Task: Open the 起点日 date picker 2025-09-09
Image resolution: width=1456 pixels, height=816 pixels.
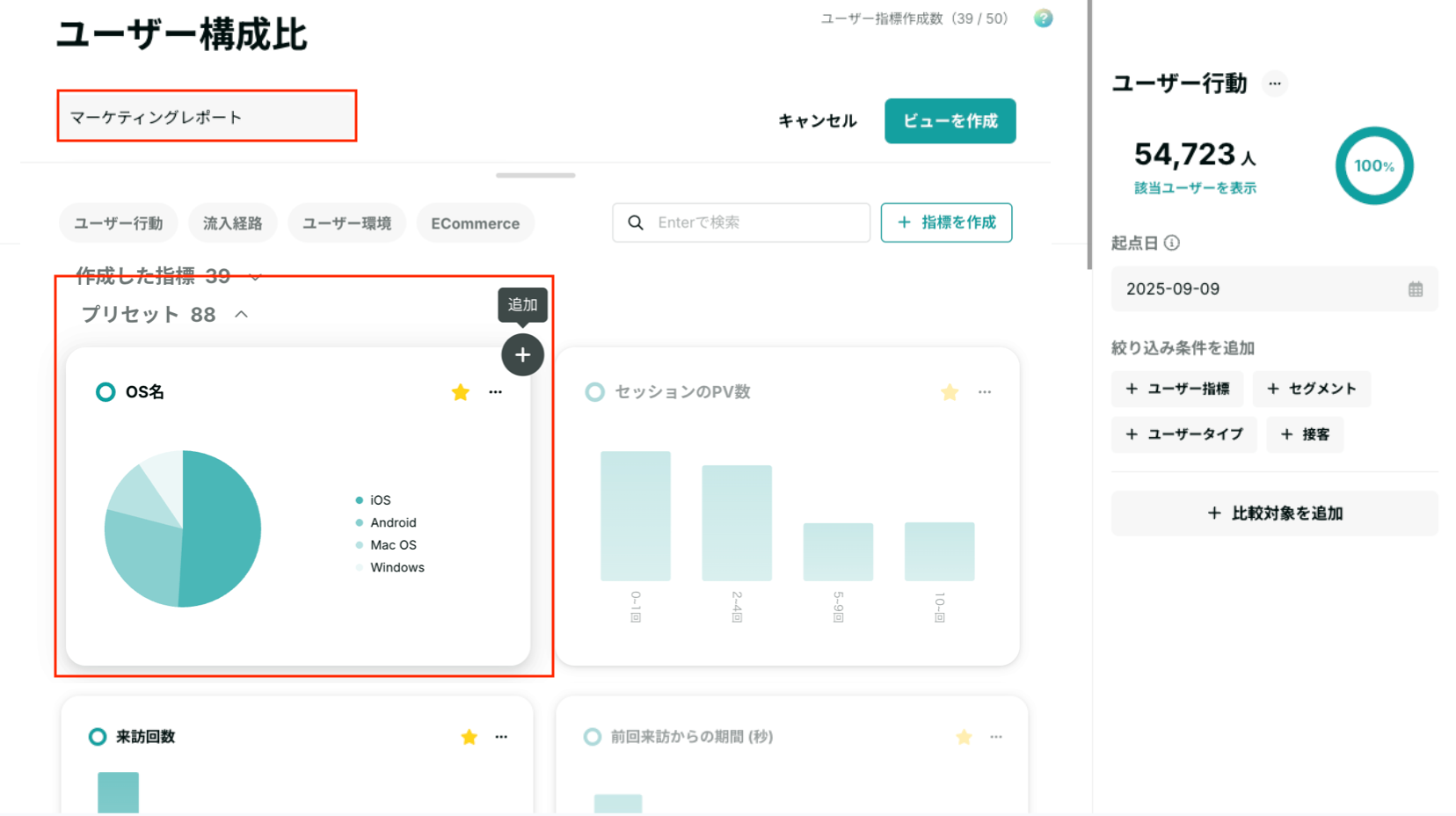Action: point(1274,289)
